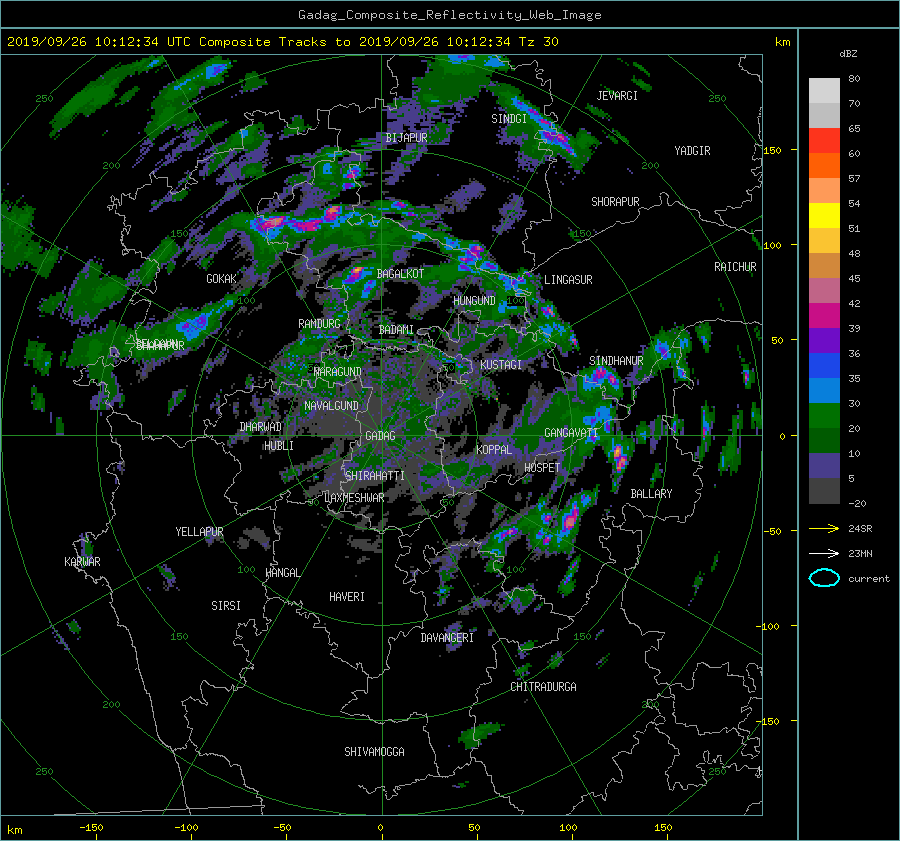900x841 pixels.
Task: Click the blue 35 dBZ color swatch
Action: [x=824, y=366]
